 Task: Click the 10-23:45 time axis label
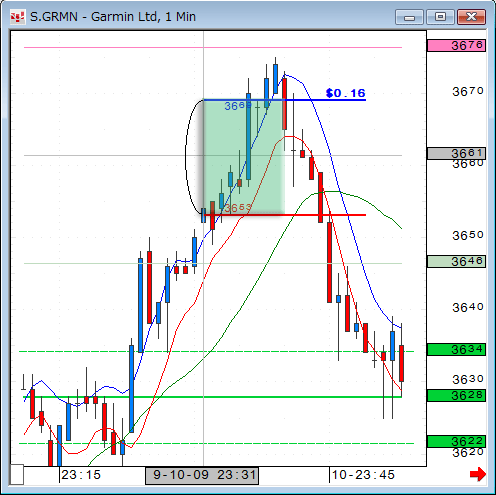tap(363, 475)
